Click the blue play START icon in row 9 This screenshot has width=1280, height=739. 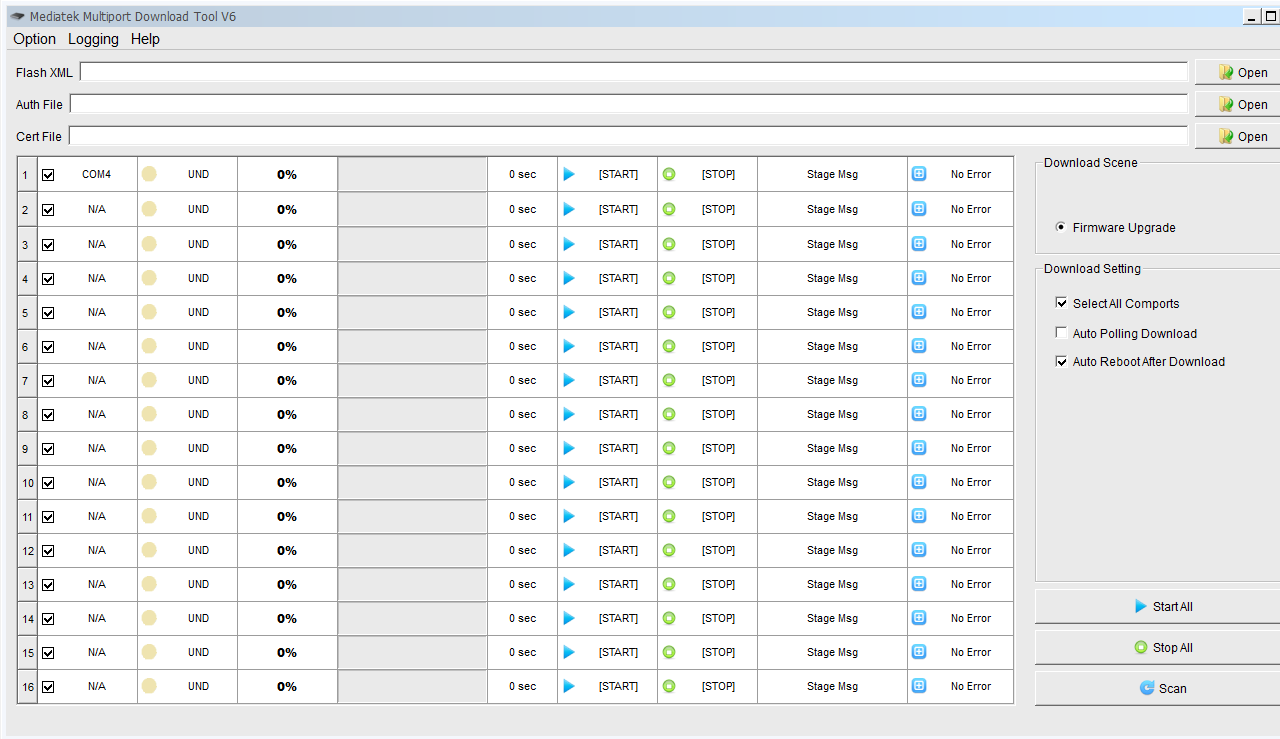(569, 448)
